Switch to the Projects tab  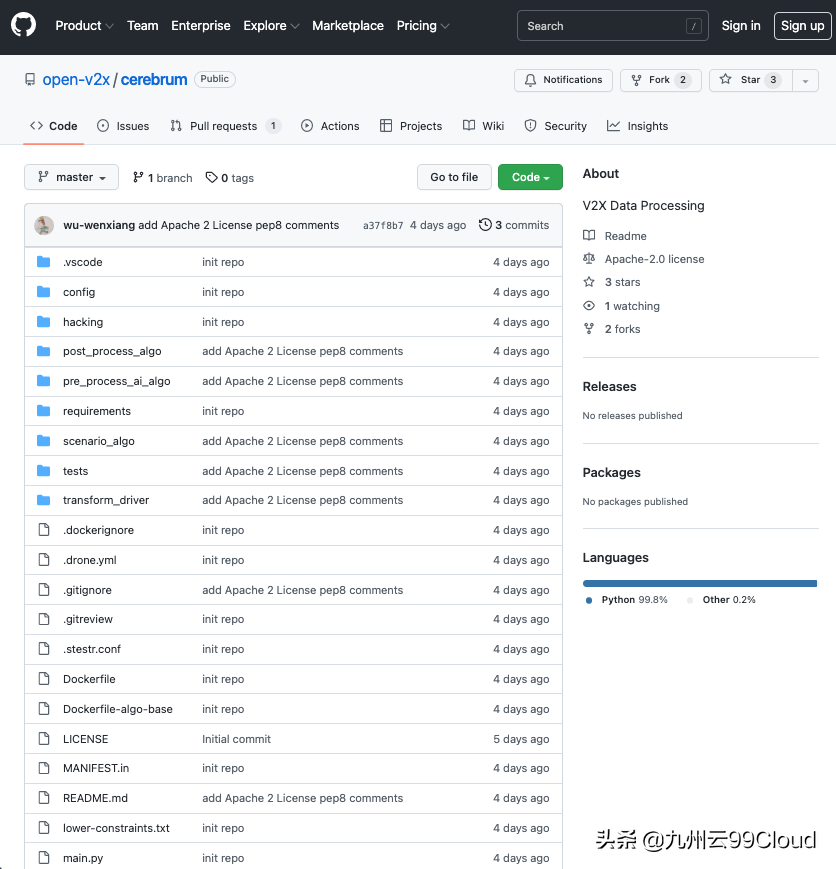(411, 126)
